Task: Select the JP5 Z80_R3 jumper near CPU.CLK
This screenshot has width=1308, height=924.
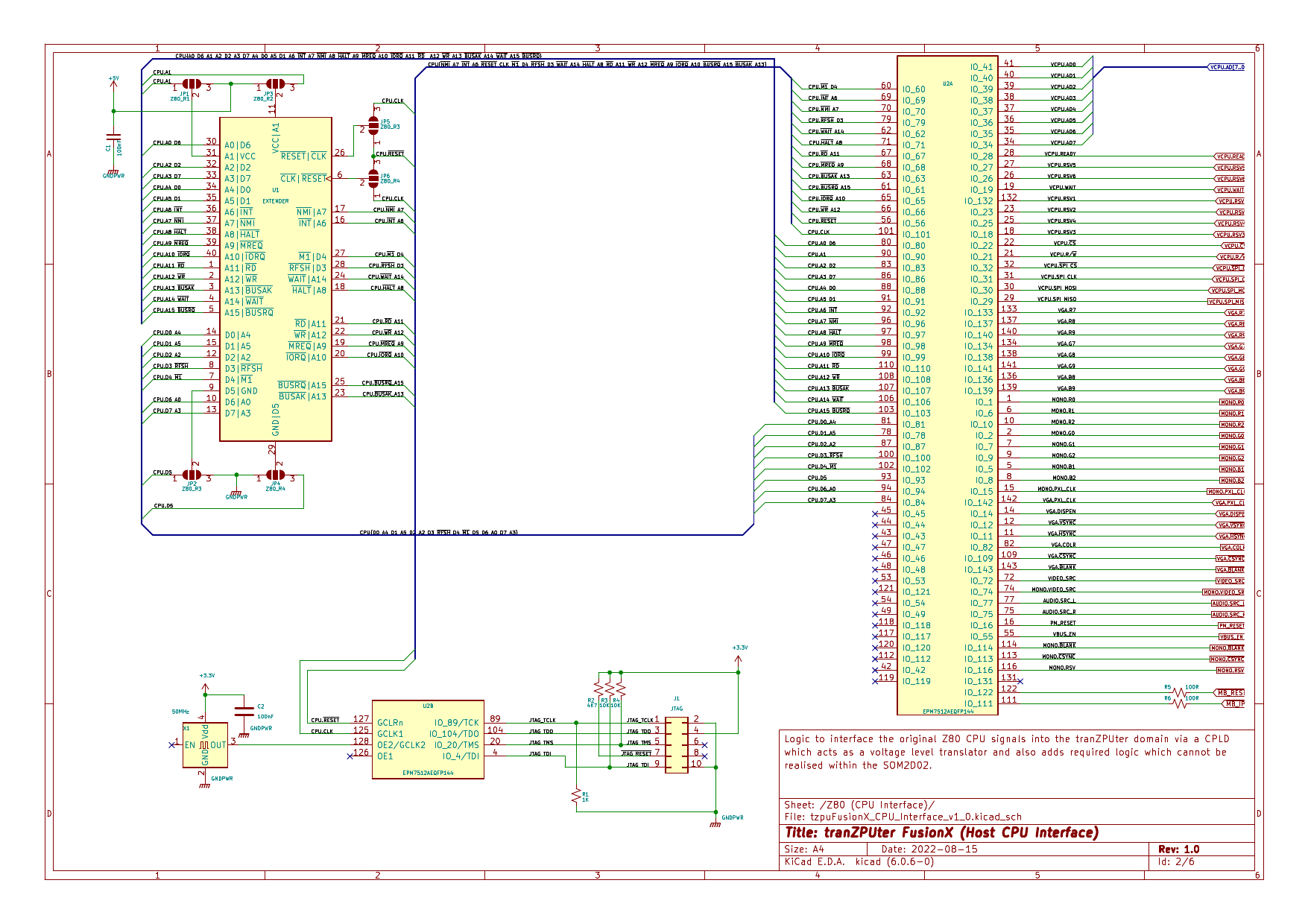Action: tap(373, 124)
